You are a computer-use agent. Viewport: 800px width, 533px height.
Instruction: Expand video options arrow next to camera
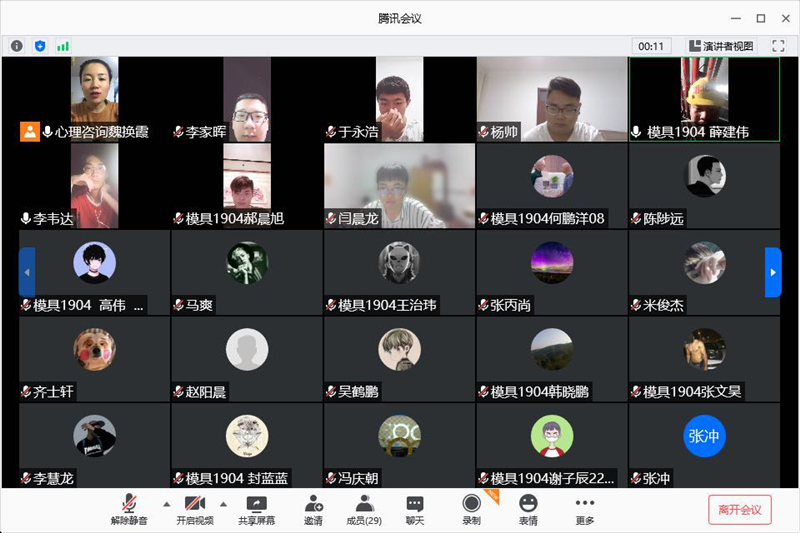pos(223,504)
